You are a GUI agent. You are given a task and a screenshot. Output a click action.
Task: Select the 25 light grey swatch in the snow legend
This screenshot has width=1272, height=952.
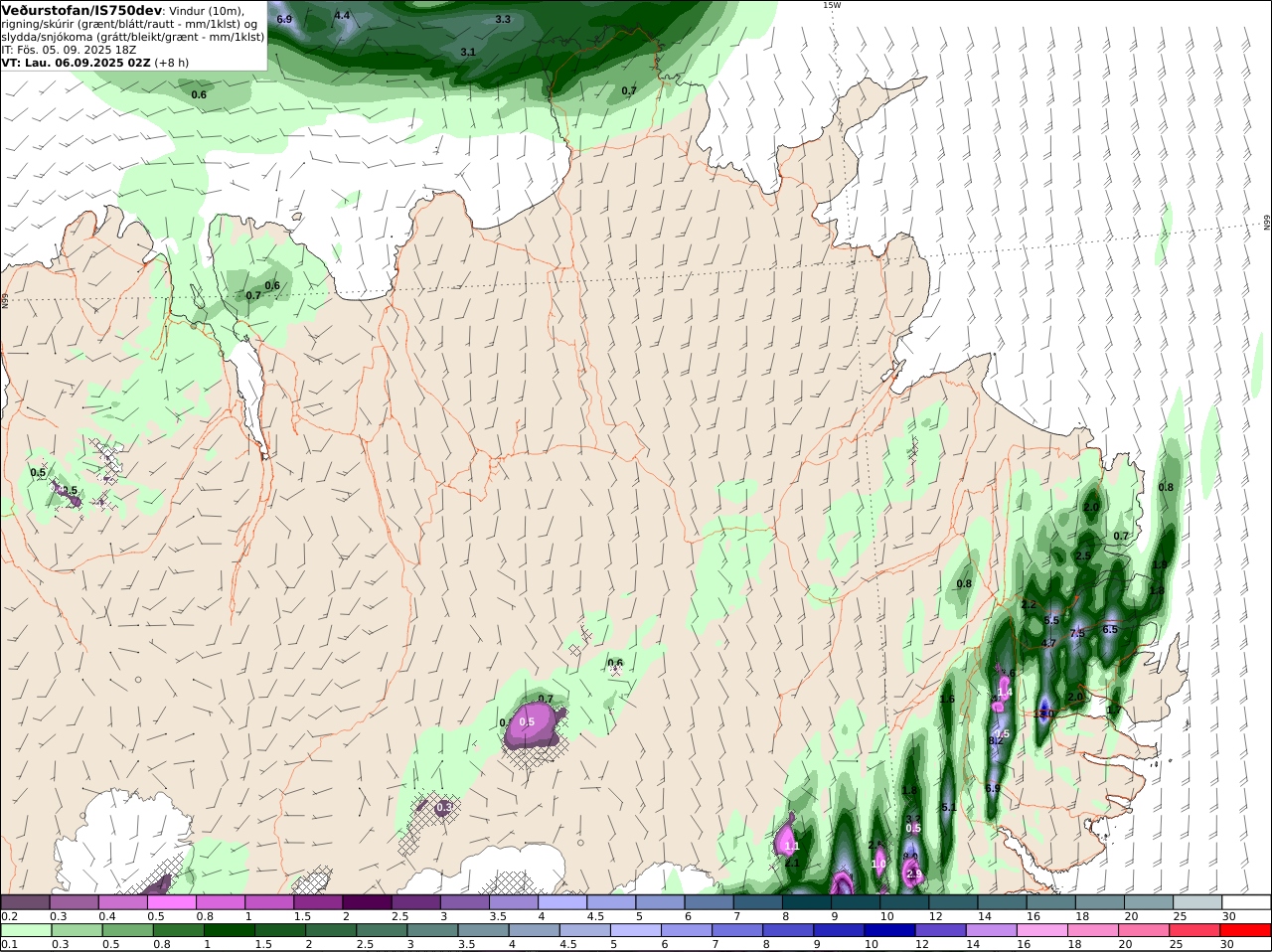pos(1199,901)
